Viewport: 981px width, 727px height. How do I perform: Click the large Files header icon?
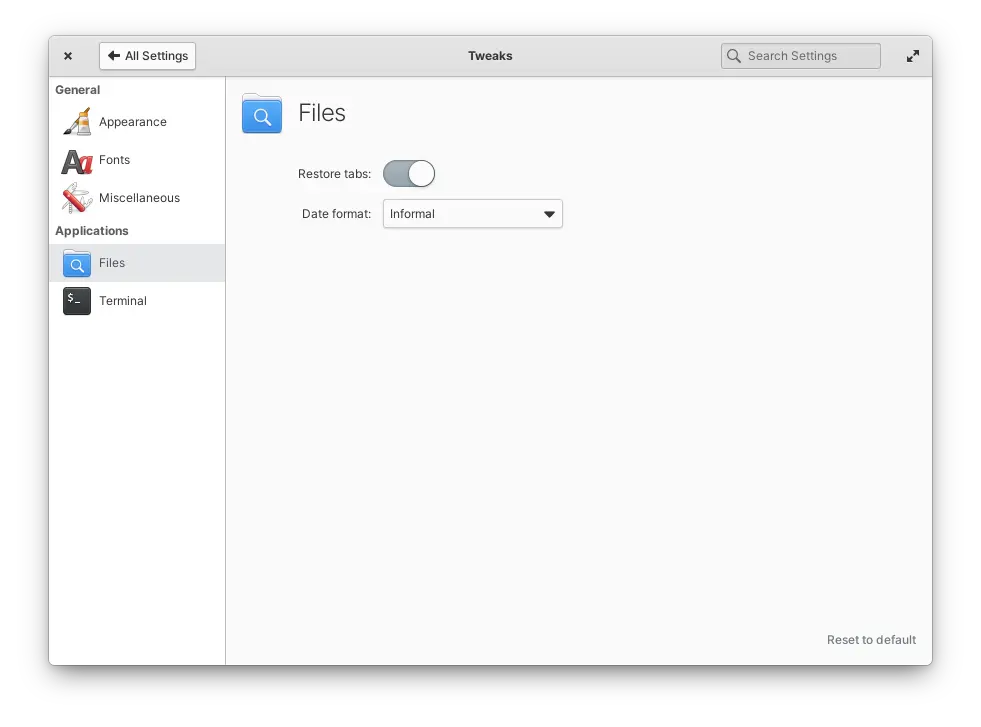pos(262,114)
